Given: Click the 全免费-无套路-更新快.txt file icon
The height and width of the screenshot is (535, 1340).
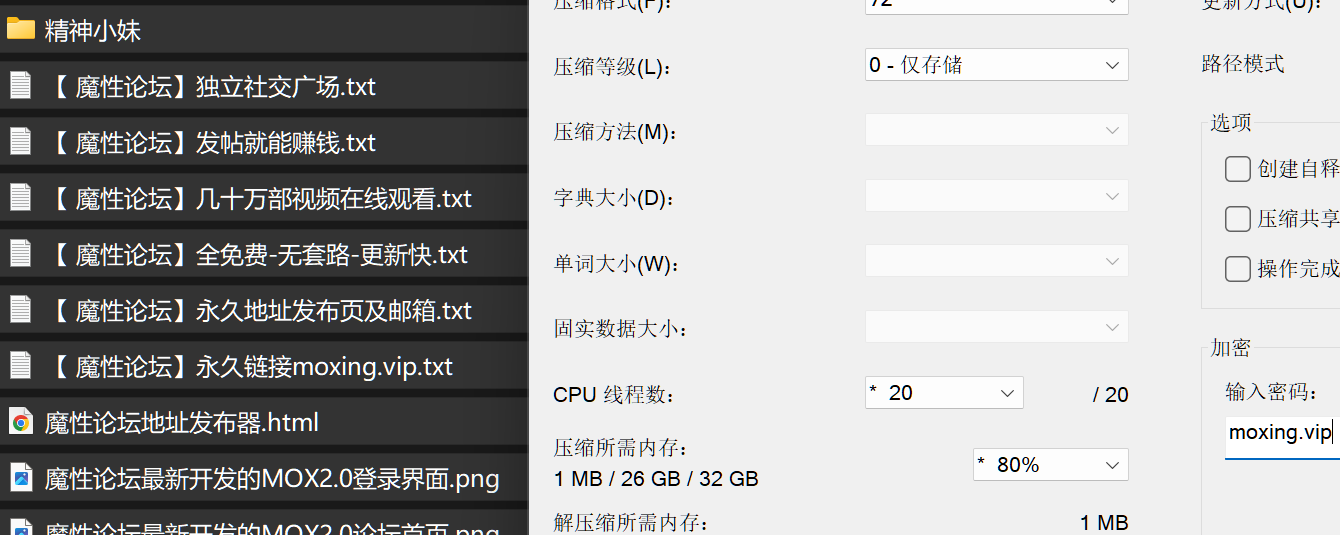Looking at the screenshot, I should click(20, 254).
